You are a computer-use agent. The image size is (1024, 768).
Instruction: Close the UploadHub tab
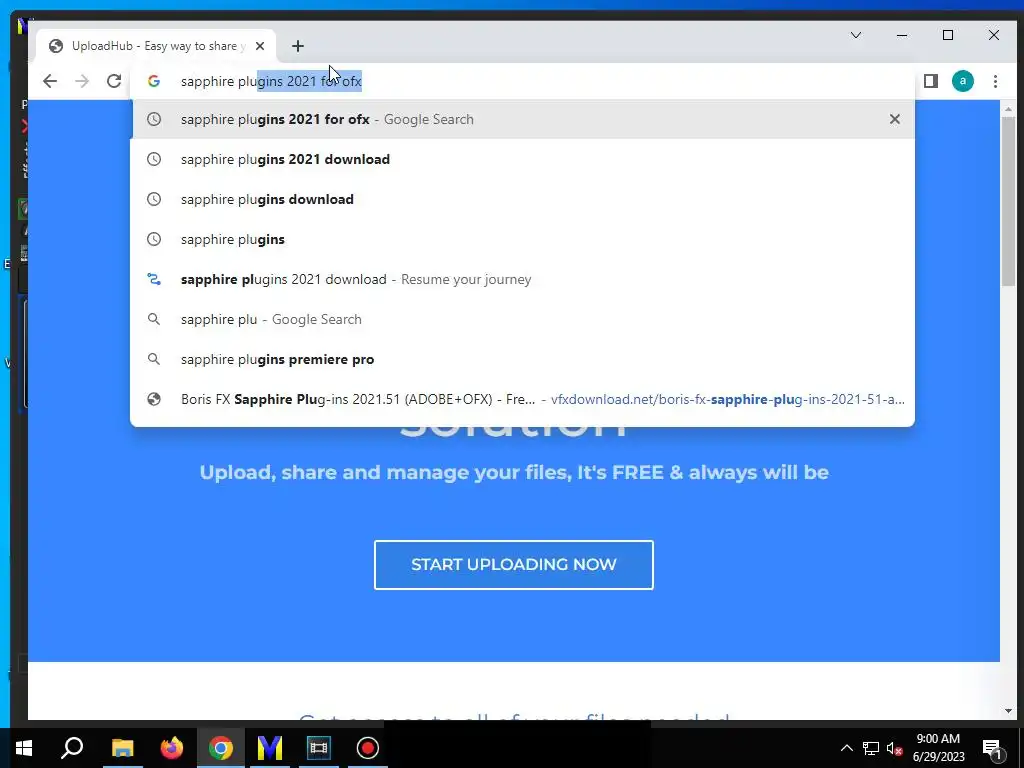point(260,46)
